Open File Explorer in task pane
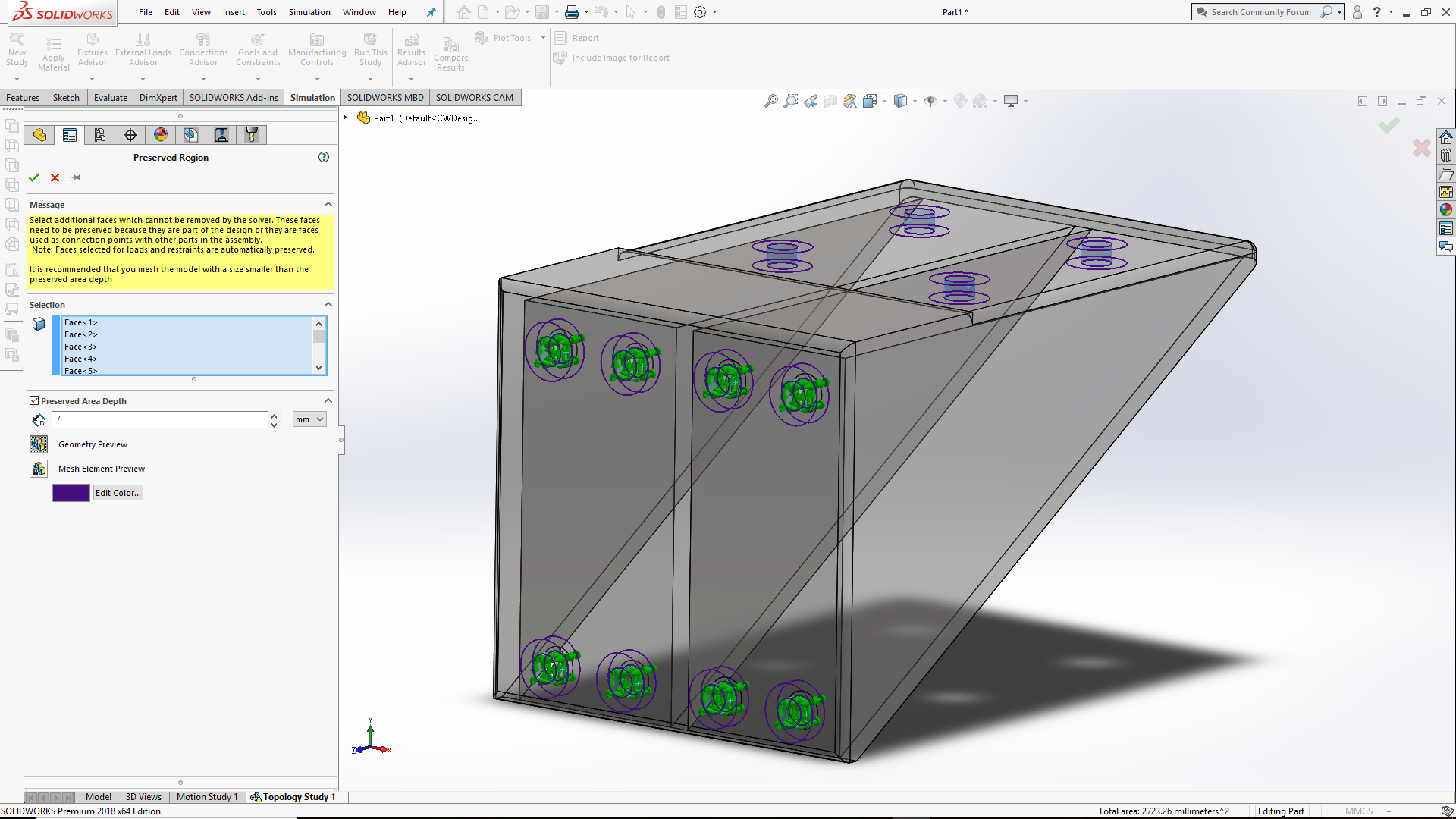The image size is (1456, 819). [x=1446, y=174]
